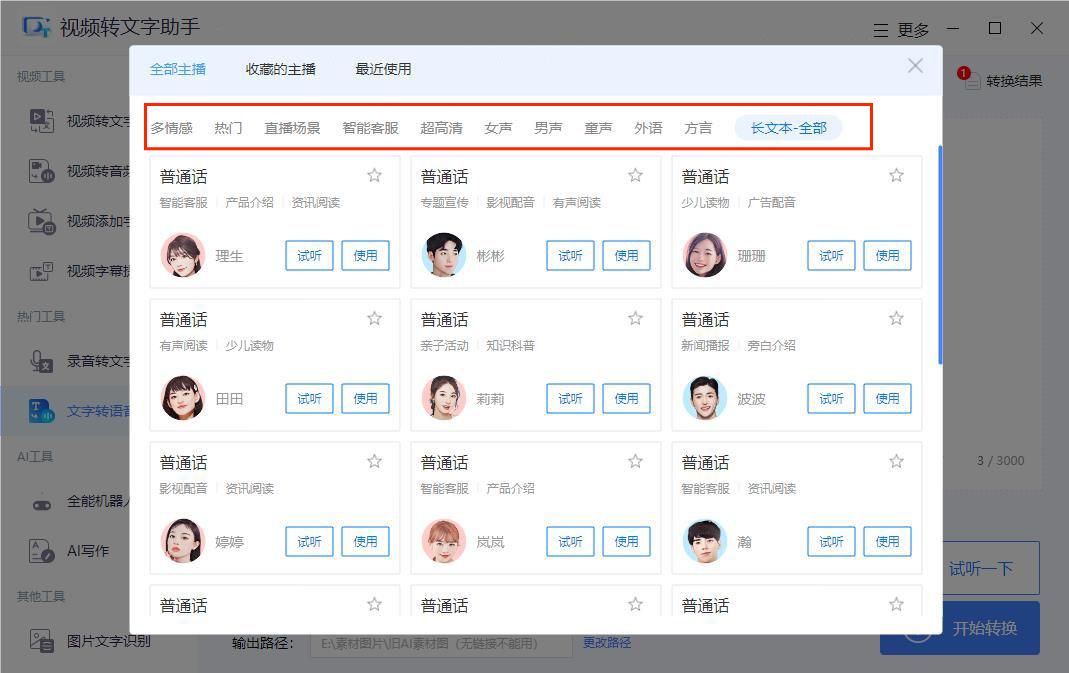Open the 视频添加字幕 sidebar icon
Viewport: 1069px width, 673px height.
[x=42, y=221]
